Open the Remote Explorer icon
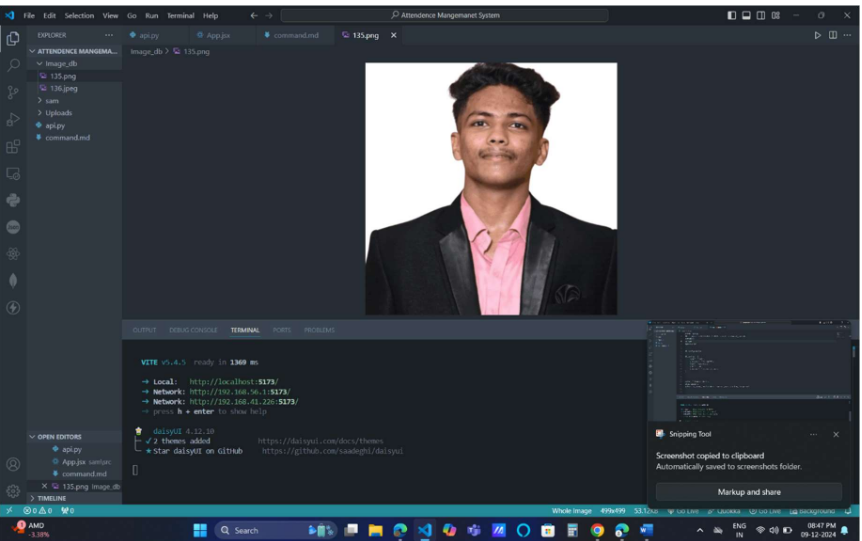The width and height of the screenshot is (862, 541). [x=13, y=173]
